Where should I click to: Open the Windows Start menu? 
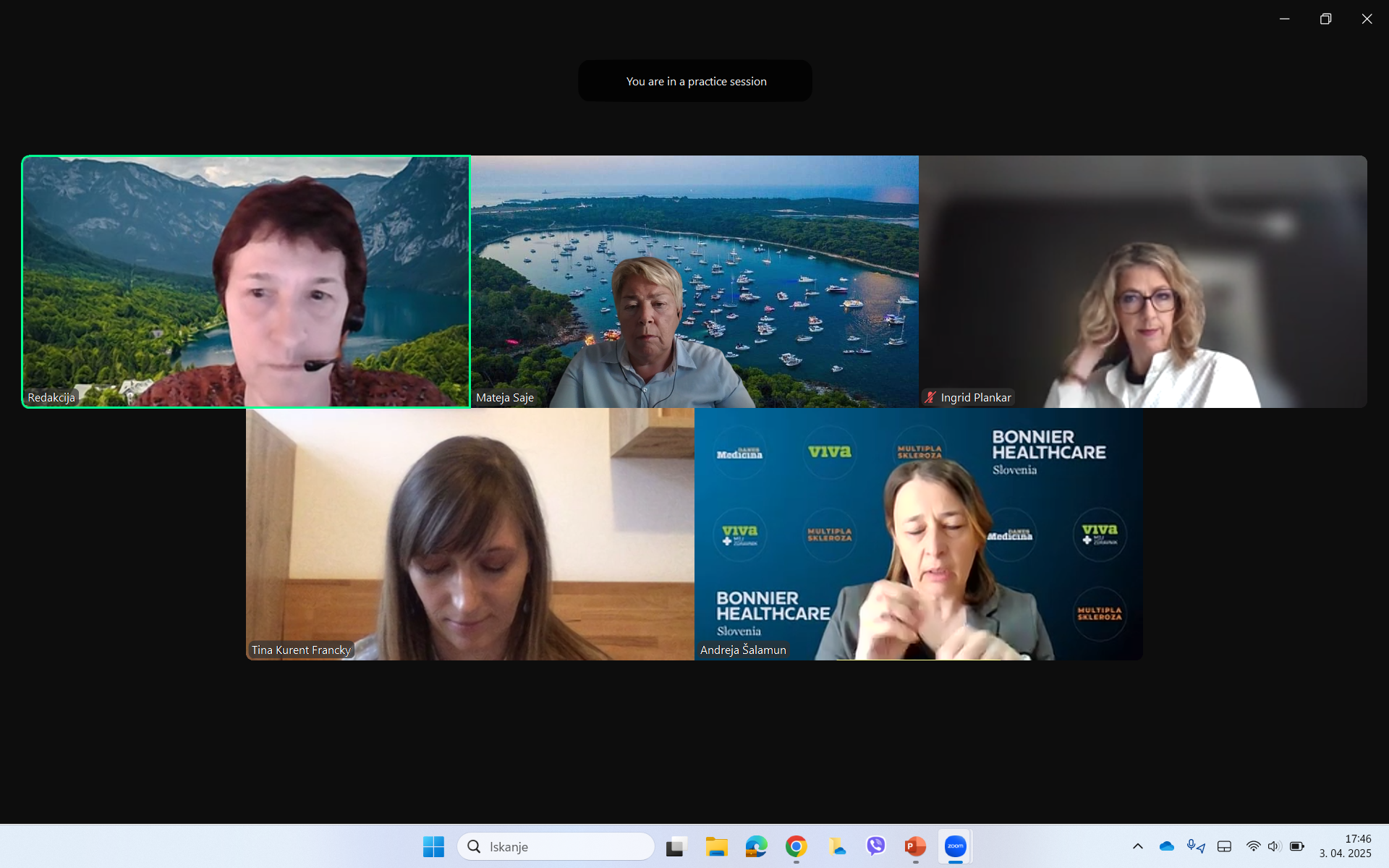(433, 846)
